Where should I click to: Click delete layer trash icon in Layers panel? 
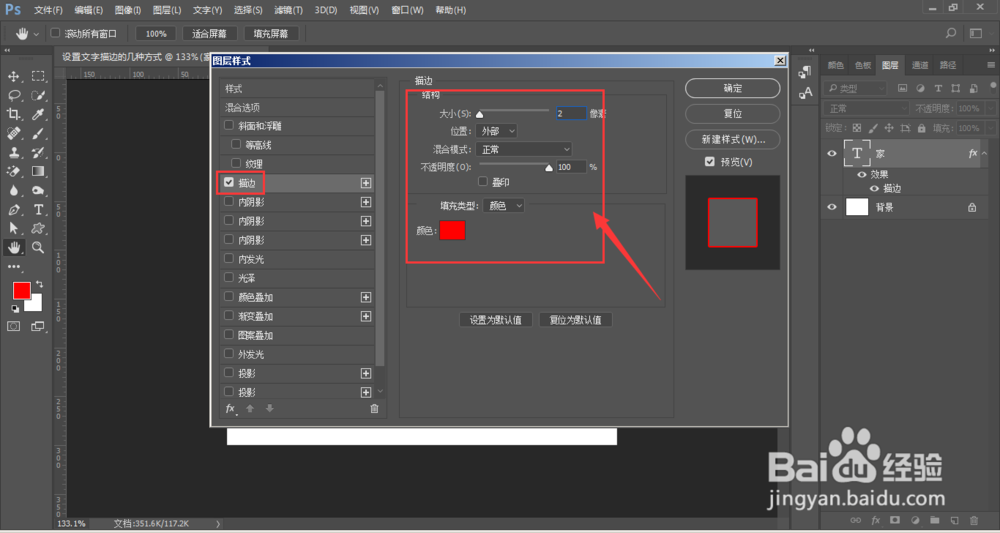coord(974,520)
